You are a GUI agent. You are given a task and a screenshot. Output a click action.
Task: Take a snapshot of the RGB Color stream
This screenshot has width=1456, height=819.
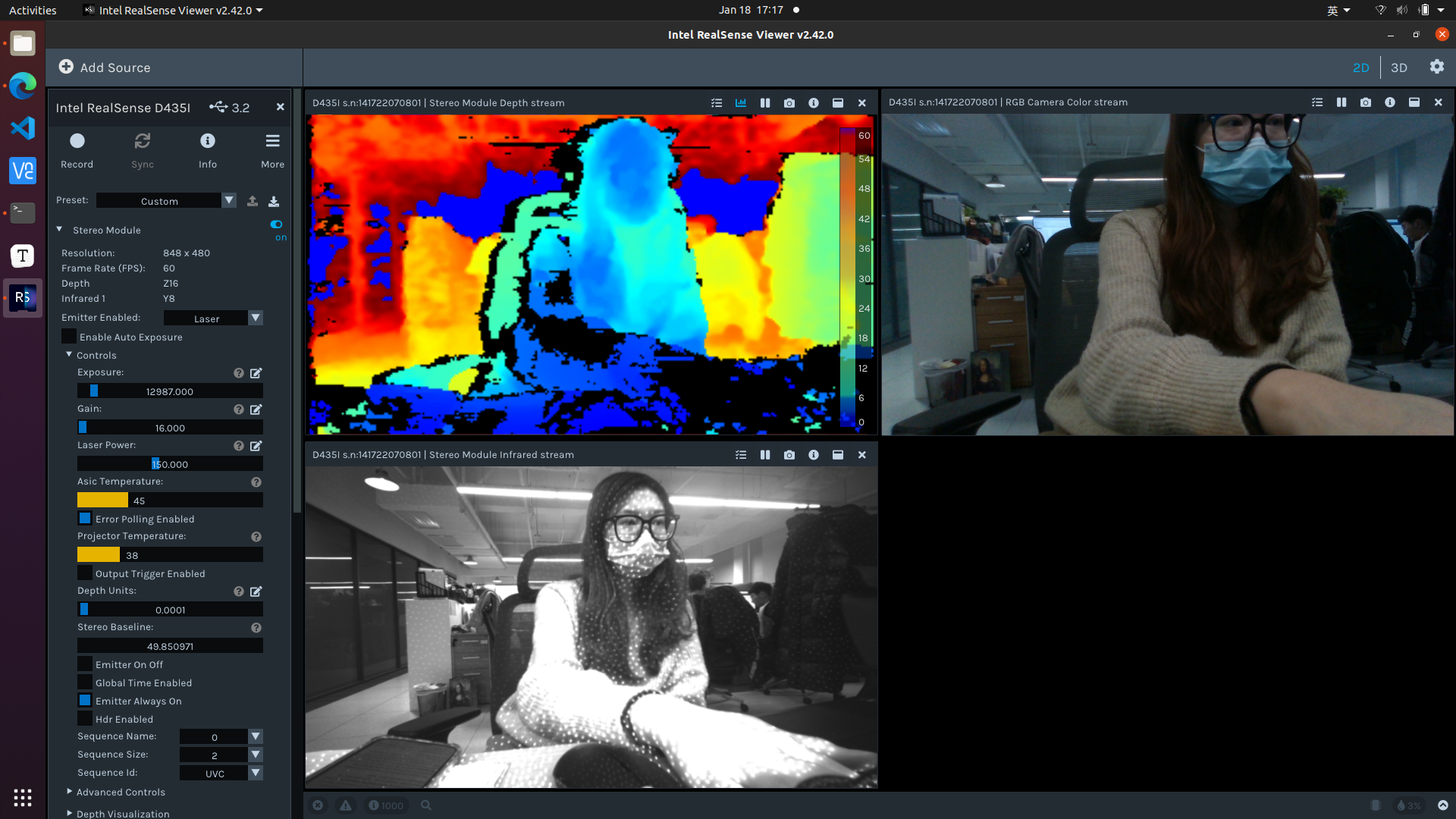pos(1366,102)
